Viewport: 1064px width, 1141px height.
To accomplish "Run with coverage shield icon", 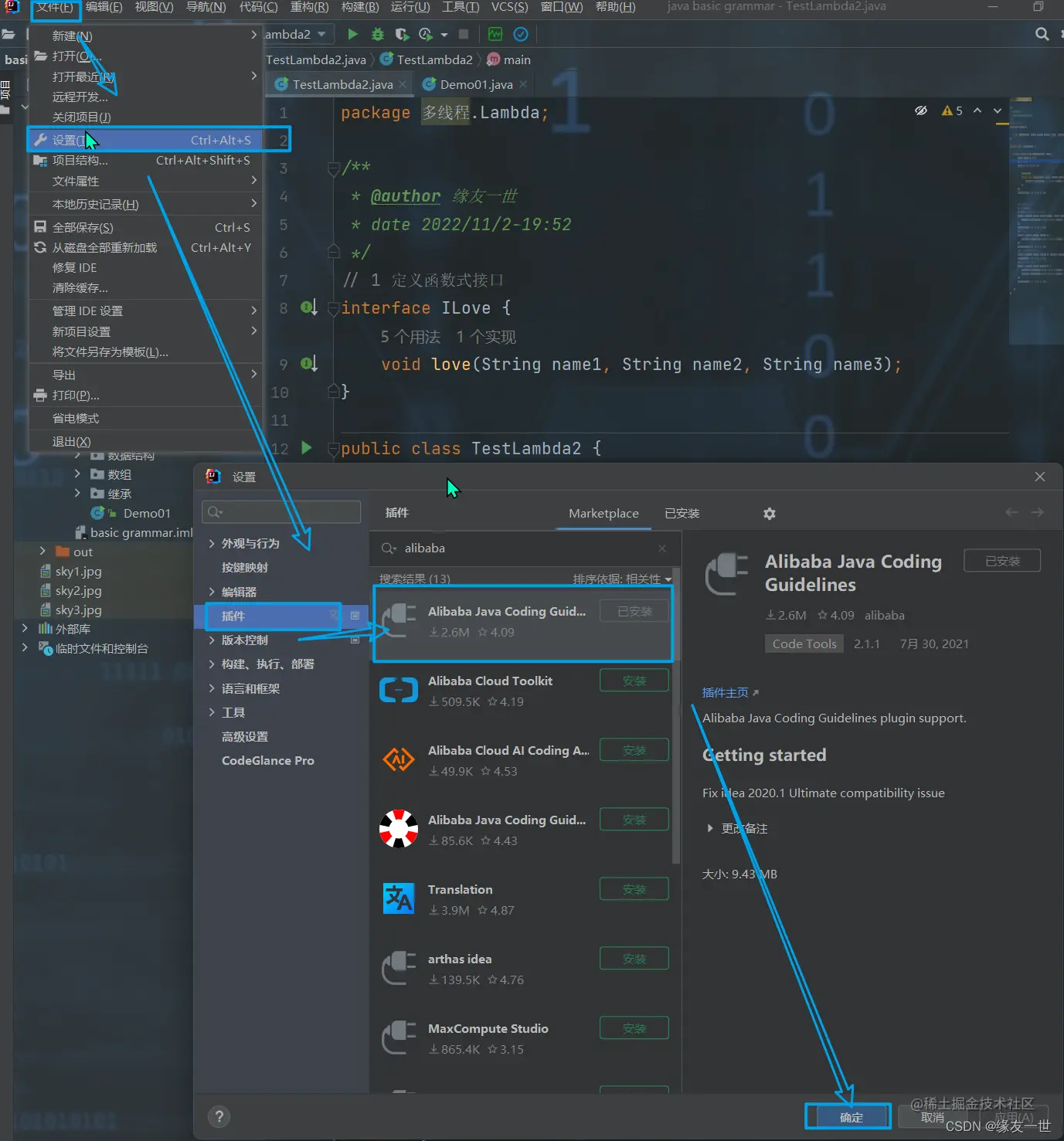I will tap(402, 34).
